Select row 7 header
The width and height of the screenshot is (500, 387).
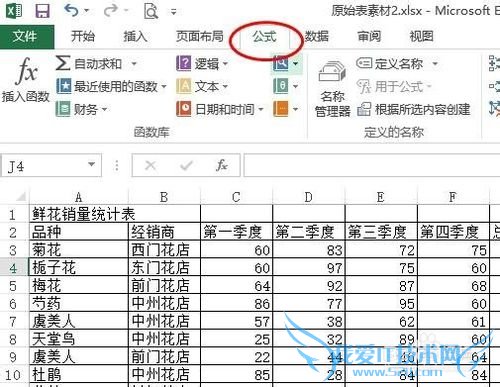(x=13, y=321)
